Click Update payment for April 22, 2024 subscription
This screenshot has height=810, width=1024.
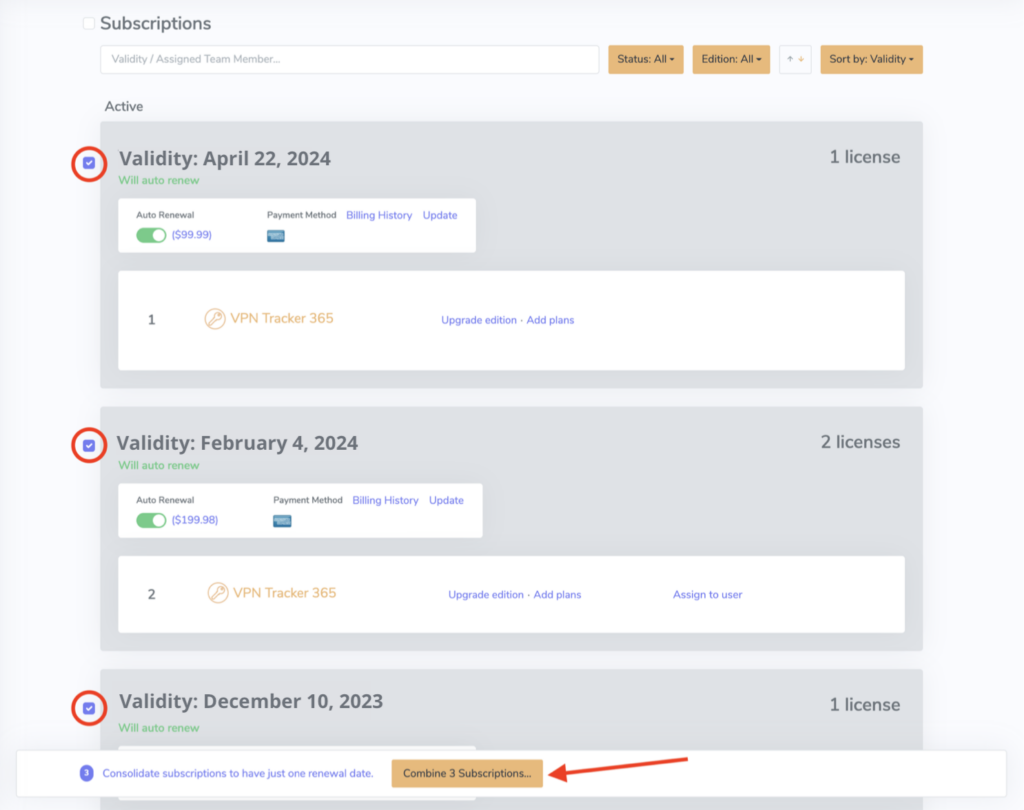coord(440,215)
